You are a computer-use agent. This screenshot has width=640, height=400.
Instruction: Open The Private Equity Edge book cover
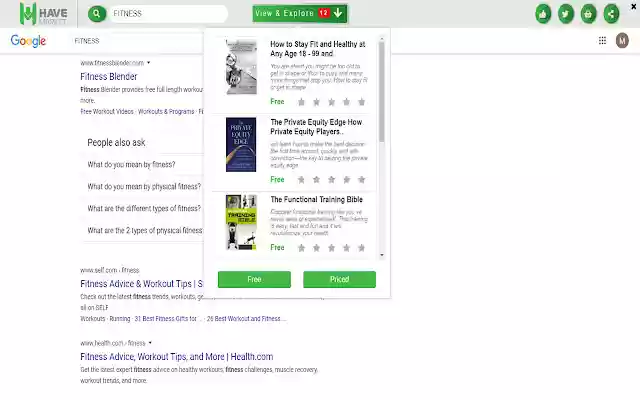(x=241, y=144)
